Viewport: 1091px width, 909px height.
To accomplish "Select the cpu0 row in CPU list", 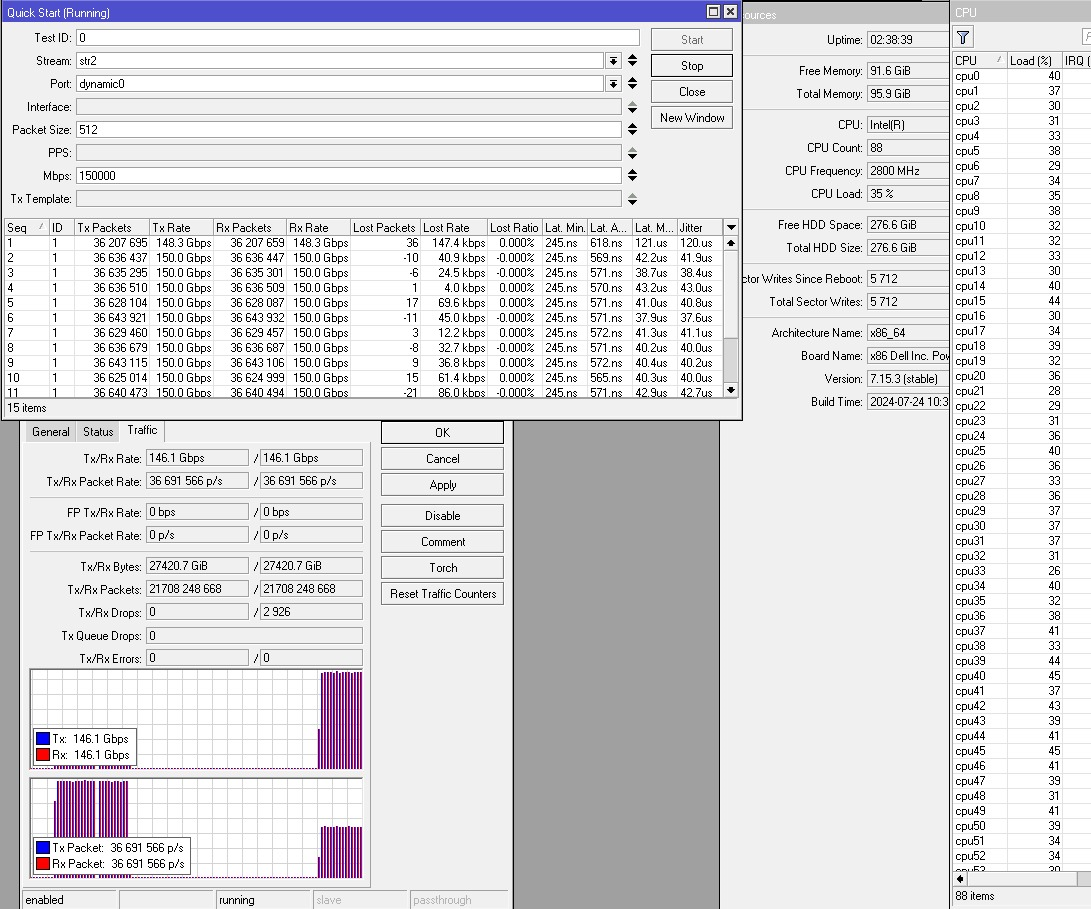I will (1021, 76).
